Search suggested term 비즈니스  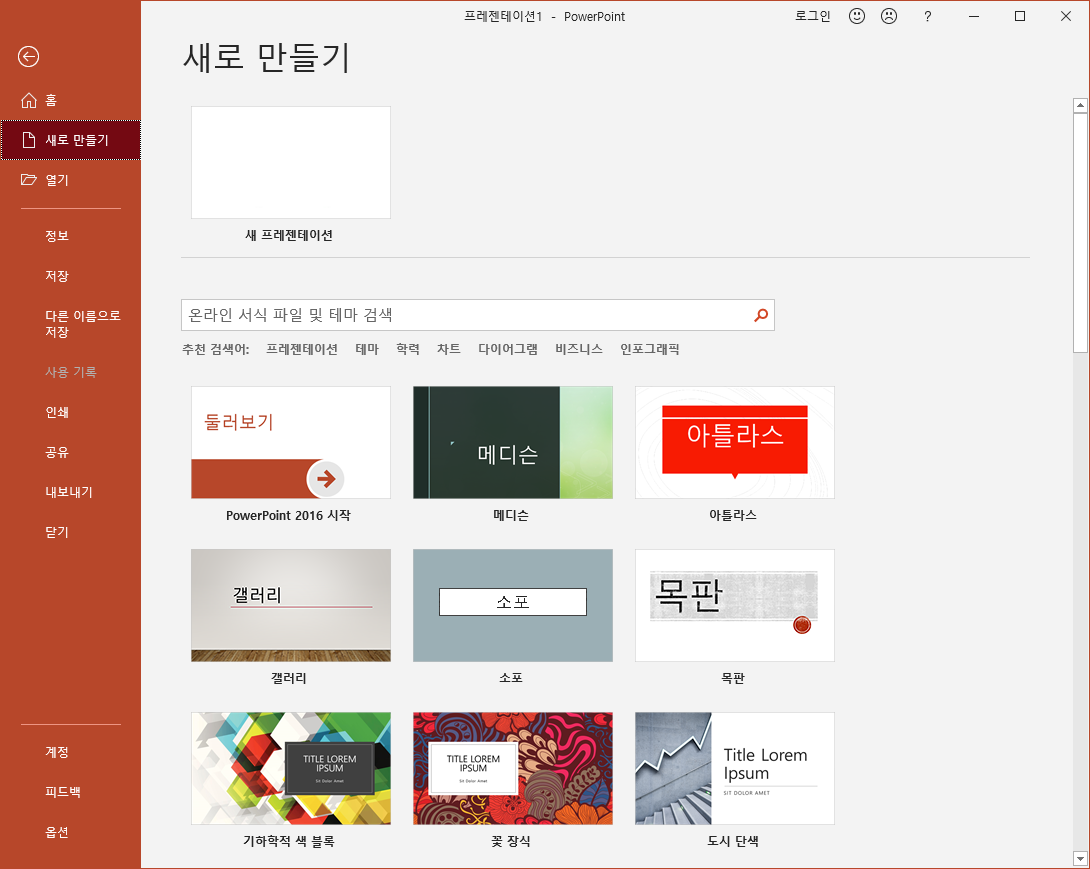tap(578, 349)
